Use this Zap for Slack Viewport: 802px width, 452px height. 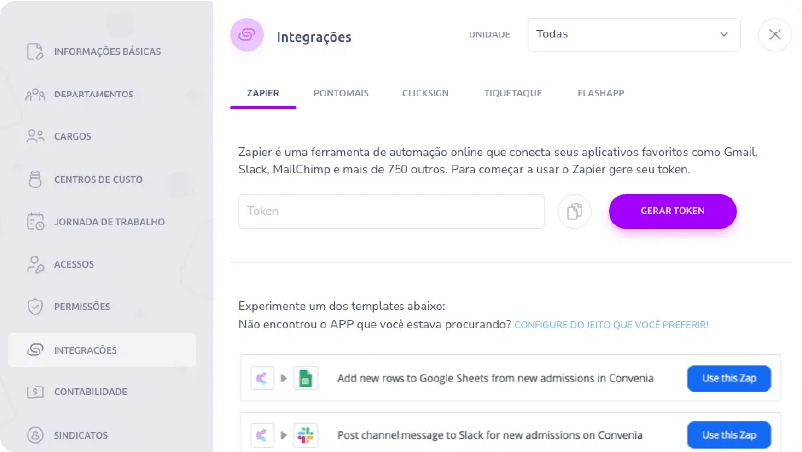pyautogui.click(x=729, y=435)
